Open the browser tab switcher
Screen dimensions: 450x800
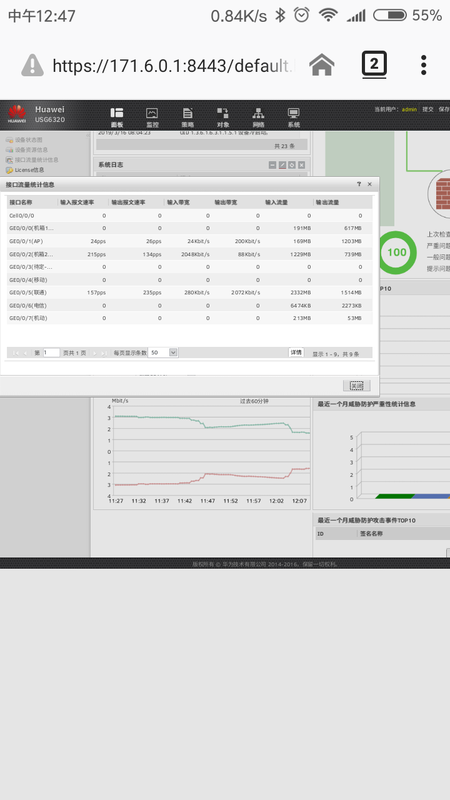tap(374, 65)
